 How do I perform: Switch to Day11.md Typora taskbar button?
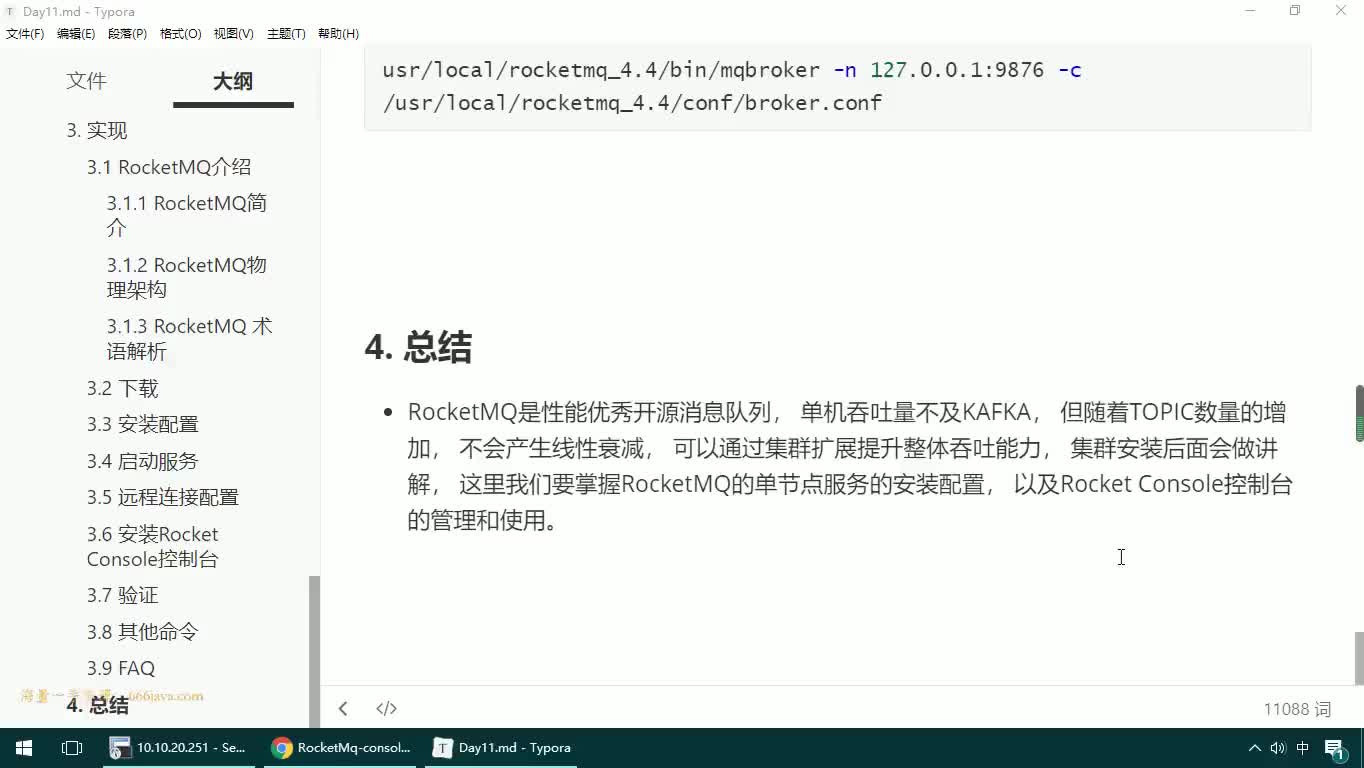tap(503, 748)
